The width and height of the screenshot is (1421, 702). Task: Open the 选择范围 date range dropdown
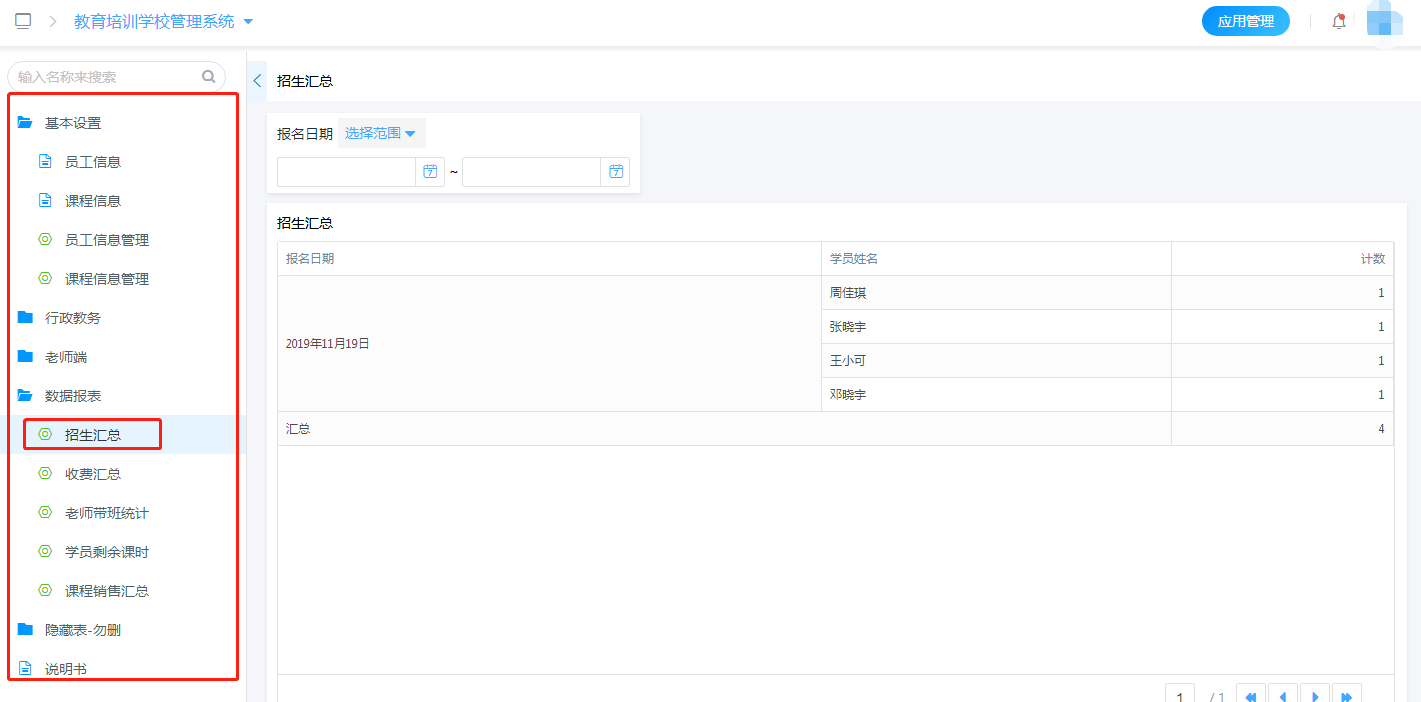coord(380,133)
